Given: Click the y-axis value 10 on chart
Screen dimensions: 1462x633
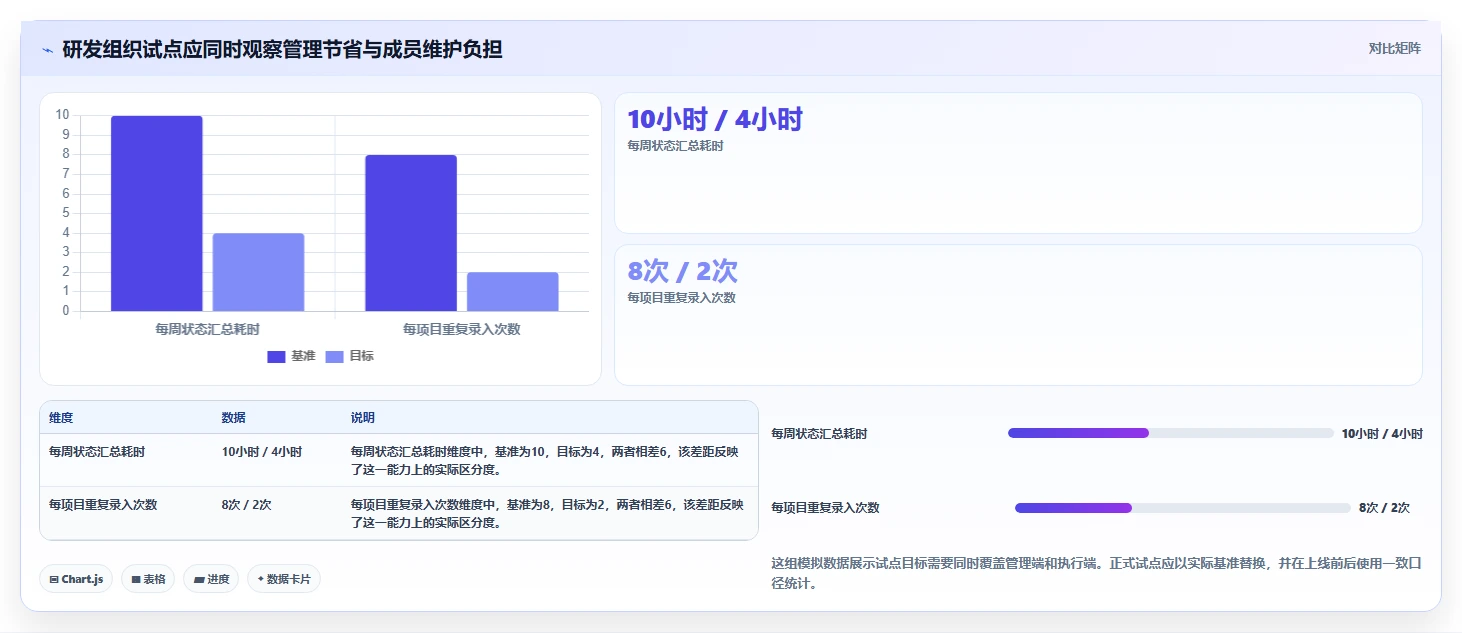Looking at the screenshot, I should [x=63, y=115].
